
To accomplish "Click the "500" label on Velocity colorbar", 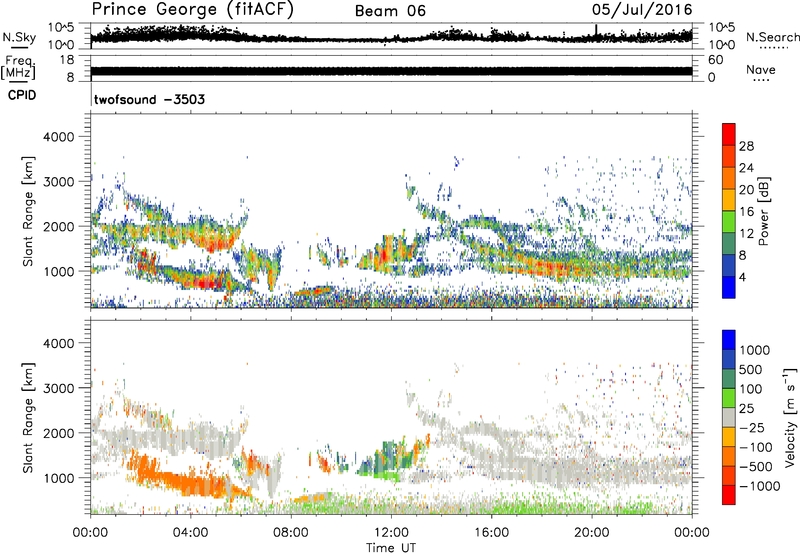I will coord(751,369).
